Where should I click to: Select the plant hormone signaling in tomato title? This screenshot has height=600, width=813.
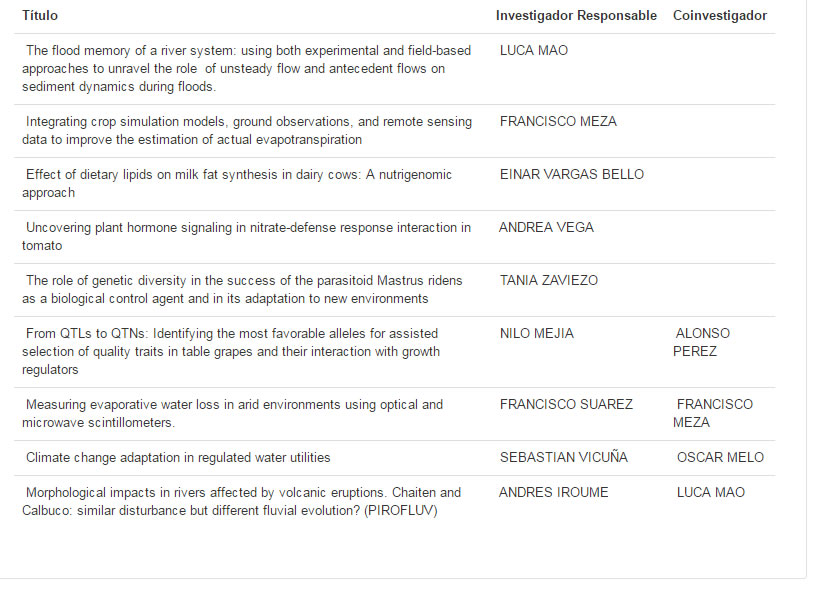coord(247,236)
